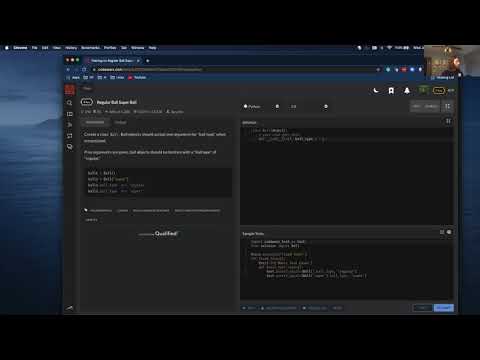Click the kyu rank badge beside the avatar
This screenshot has height=360, width=480.
pyautogui.click(x=439, y=90)
